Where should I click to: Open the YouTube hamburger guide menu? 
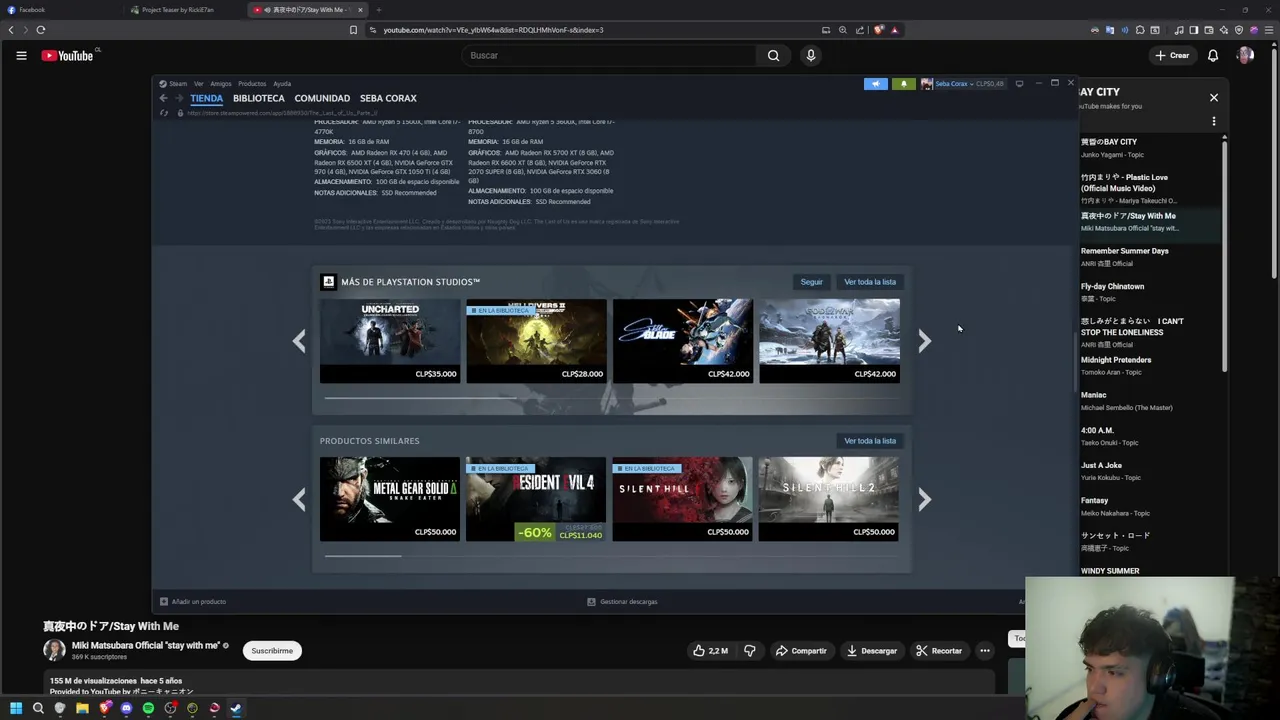coord(21,56)
